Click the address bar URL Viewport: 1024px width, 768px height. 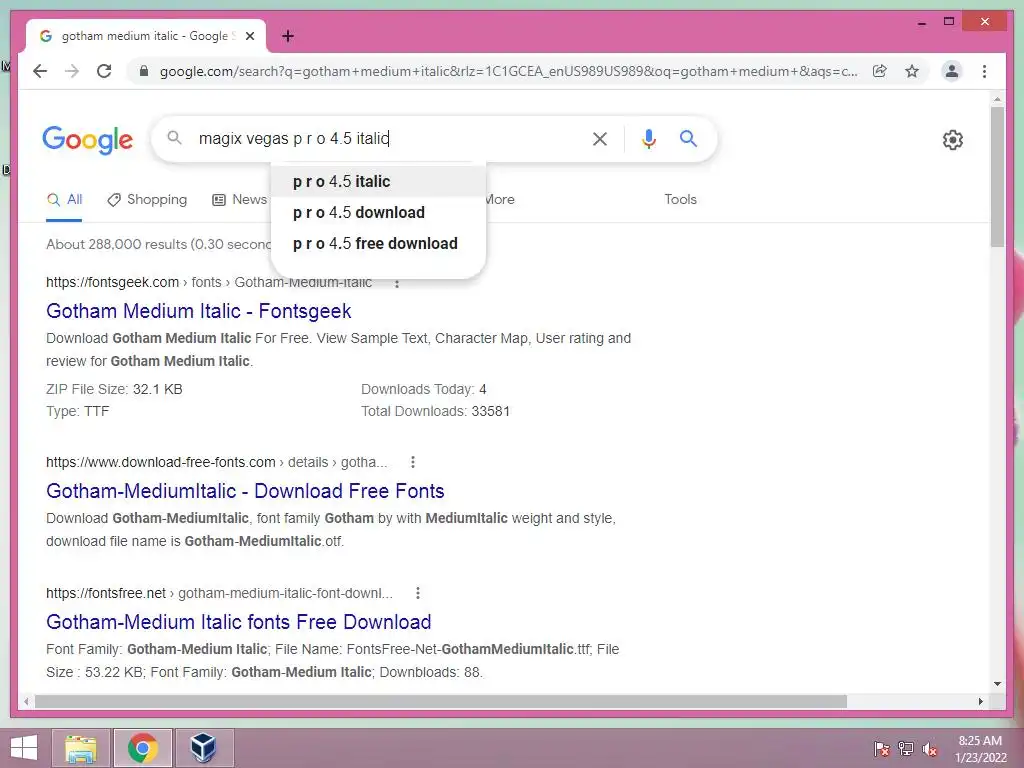coord(508,71)
